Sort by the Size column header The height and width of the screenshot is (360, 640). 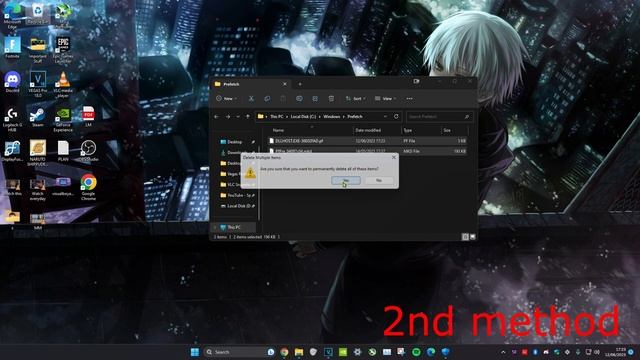pos(454,130)
